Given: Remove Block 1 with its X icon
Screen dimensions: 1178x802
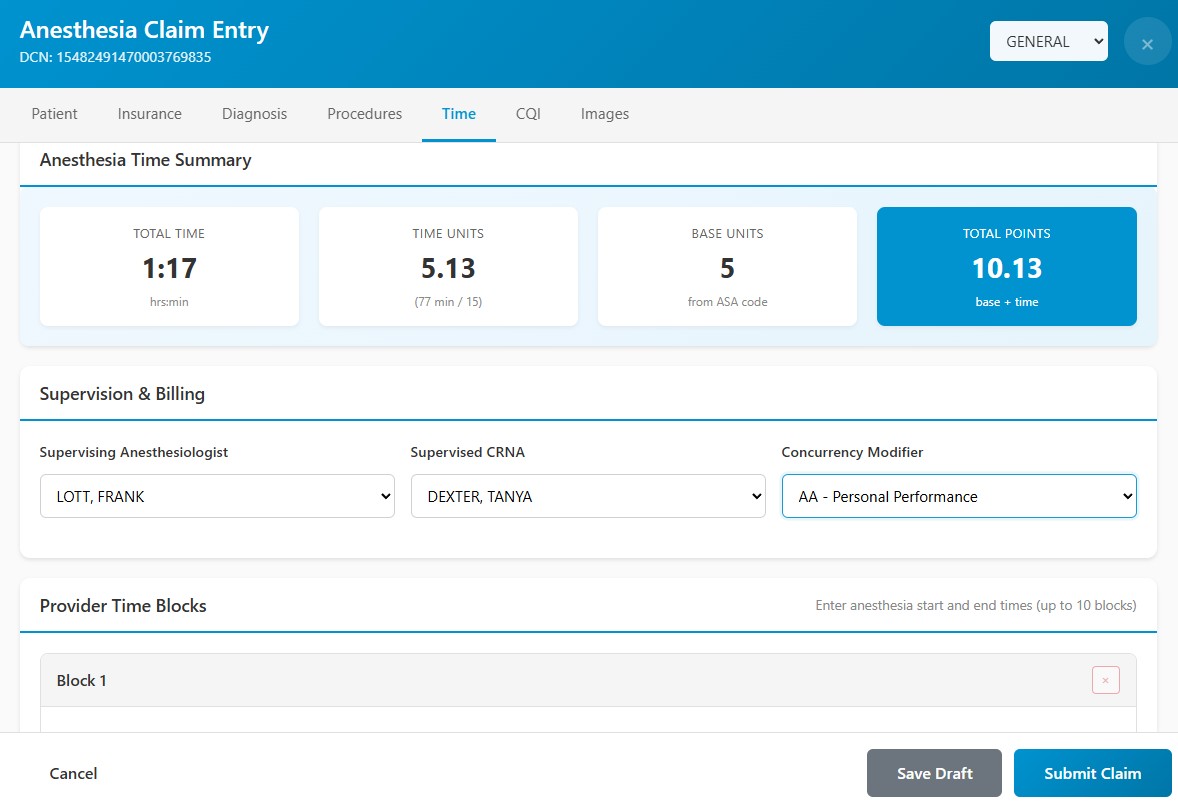Looking at the screenshot, I should coord(1105,680).
